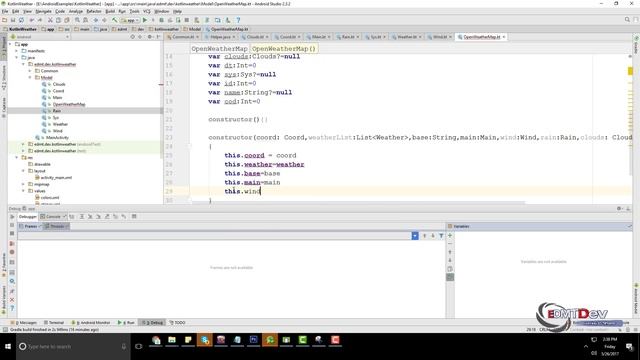Image resolution: width=640 pixels, height=360 pixels.
Task: Click the yellow warning marker in editor gutter stripe
Action: click(630, 71)
